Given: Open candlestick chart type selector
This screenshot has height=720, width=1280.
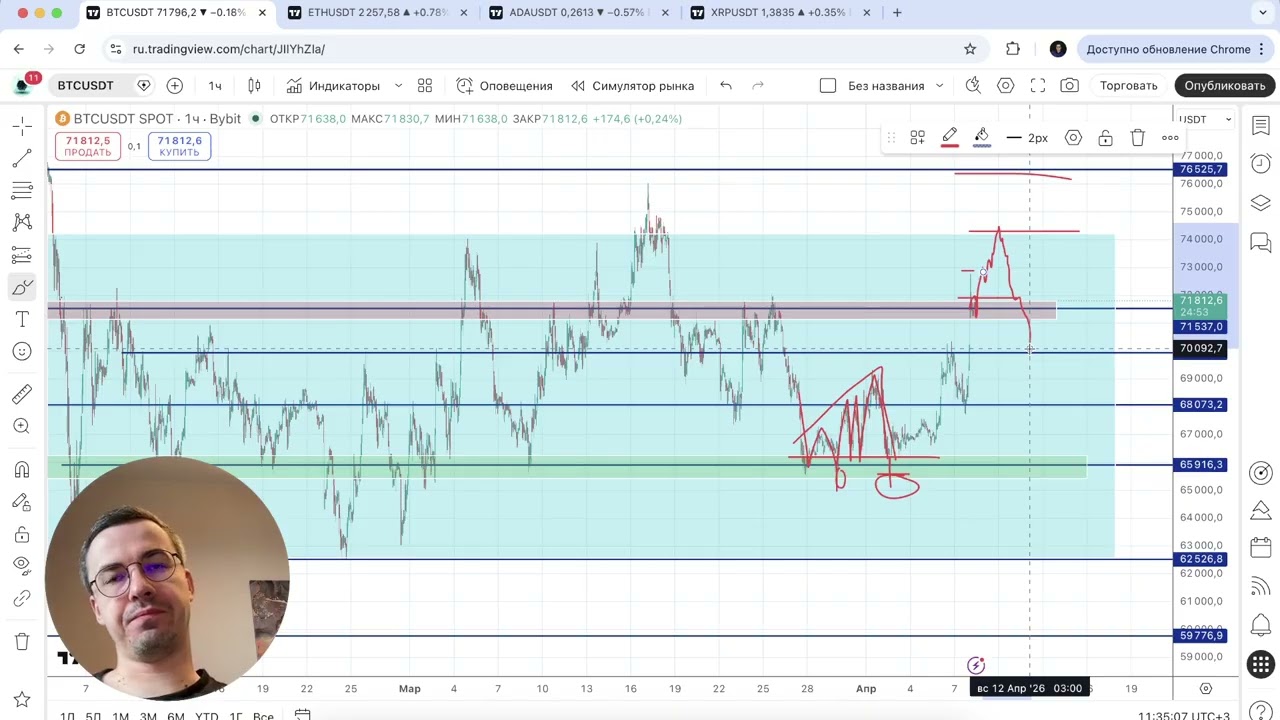Looking at the screenshot, I should 254,85.
